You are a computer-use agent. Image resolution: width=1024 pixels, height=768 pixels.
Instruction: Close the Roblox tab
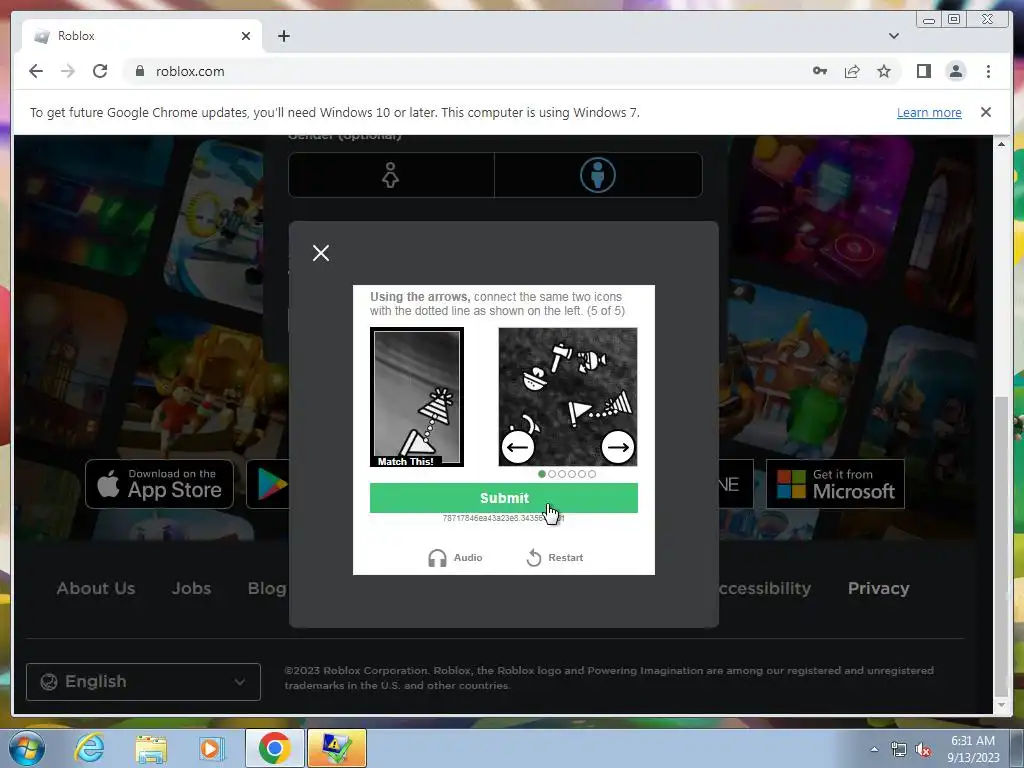246,36
